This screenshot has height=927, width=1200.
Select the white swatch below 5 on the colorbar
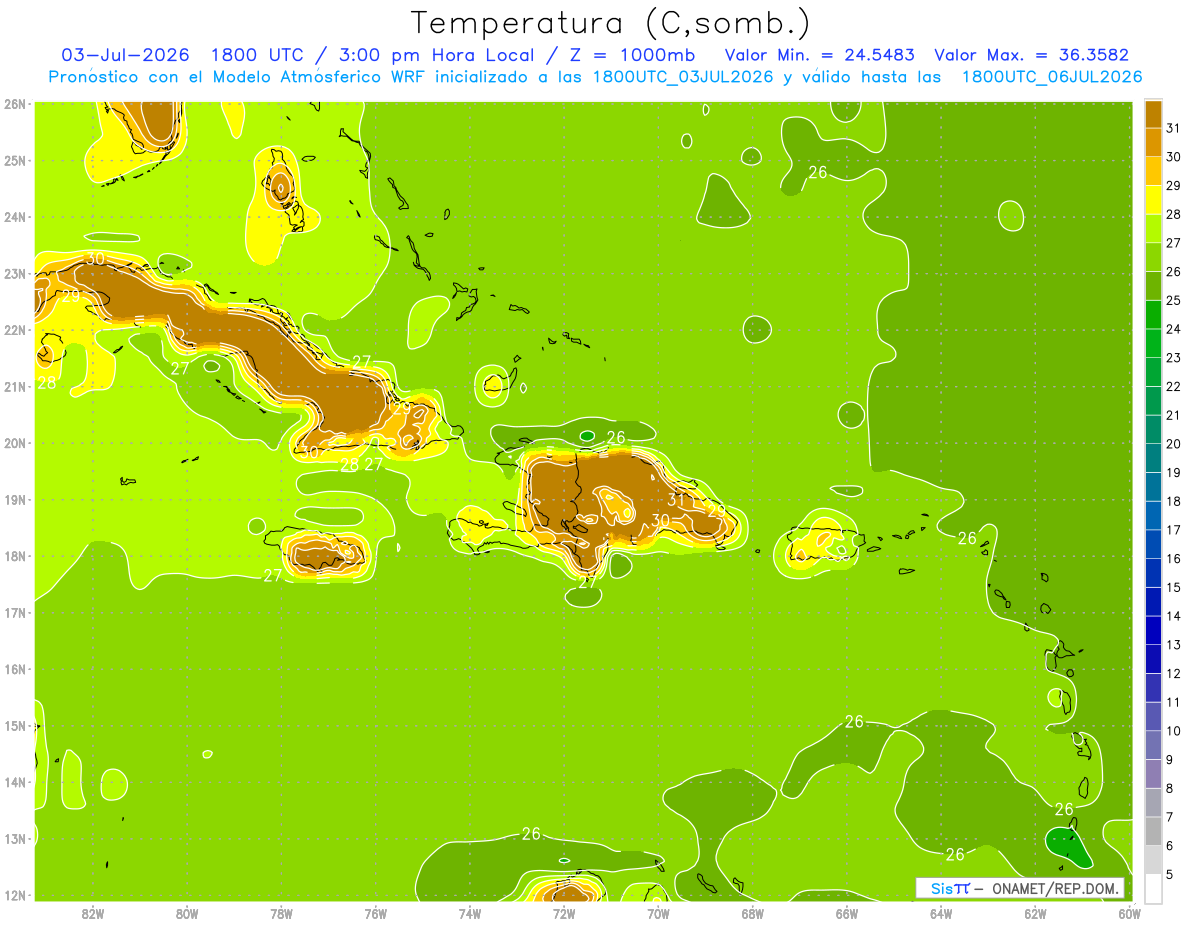pos(1154,888)
